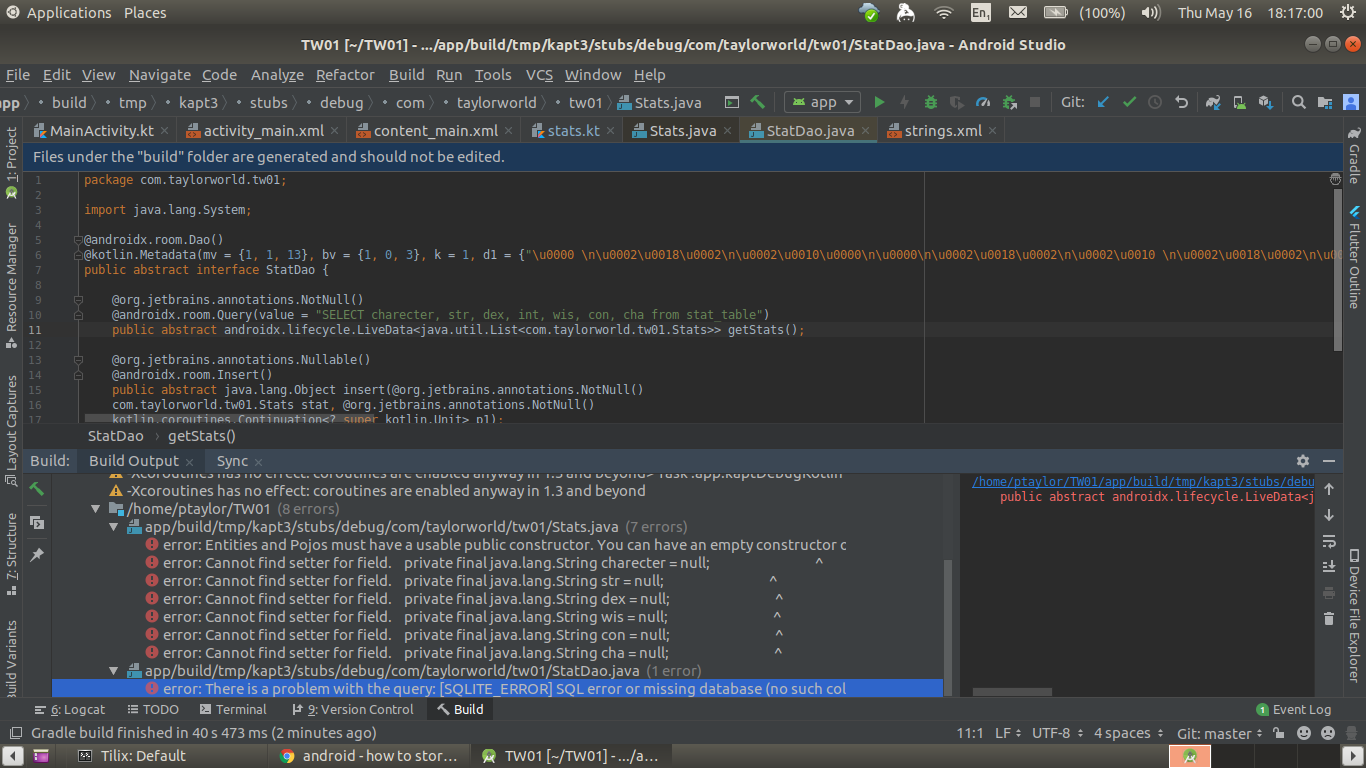The image size is (1366, 768).
Task: Click the Search Everywhere magnifier
Action: (1299, 102)
